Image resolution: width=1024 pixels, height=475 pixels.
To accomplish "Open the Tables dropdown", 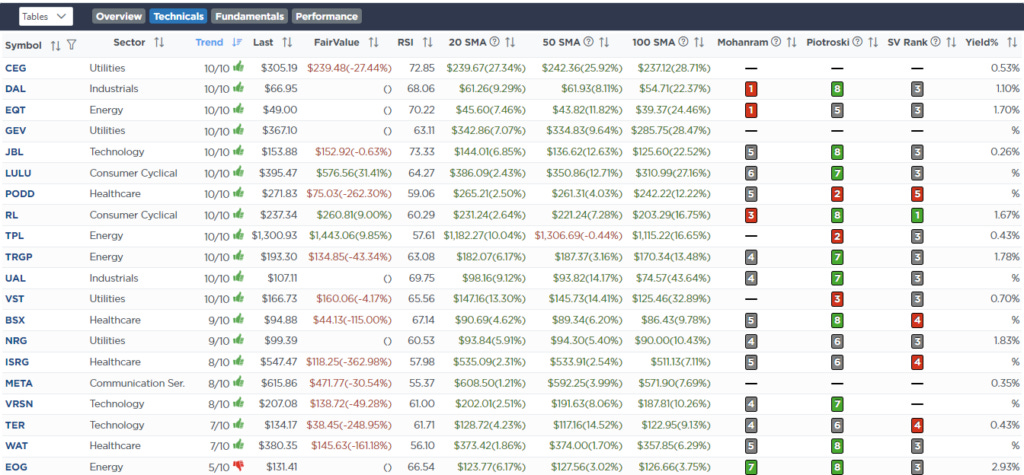I will [x=46, y=16].
